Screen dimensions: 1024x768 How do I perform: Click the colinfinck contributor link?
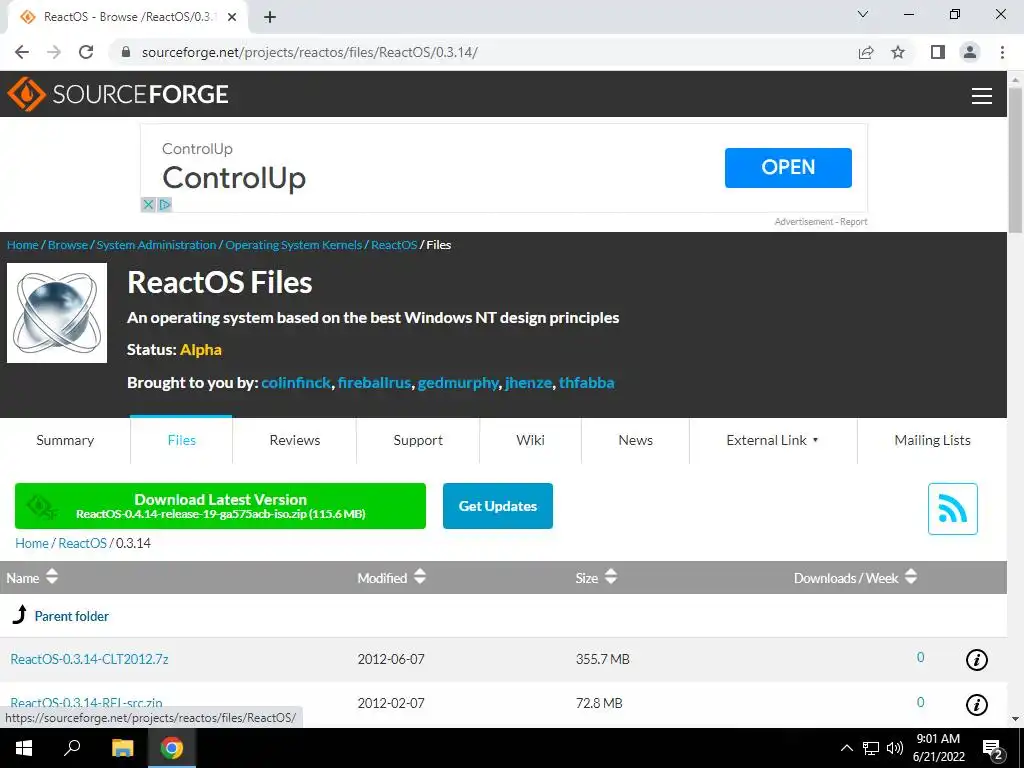click(x=296, y=383)
